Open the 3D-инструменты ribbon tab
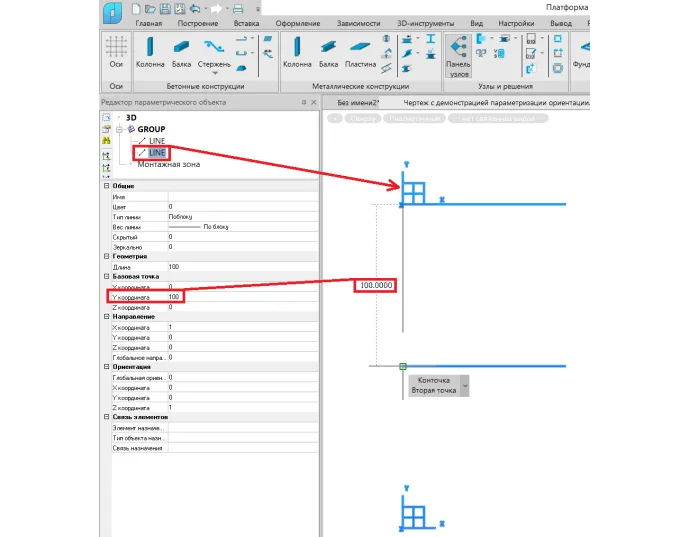Image resolution: width=688 pixels, height=537 pixels. click(x=426, y=24)
